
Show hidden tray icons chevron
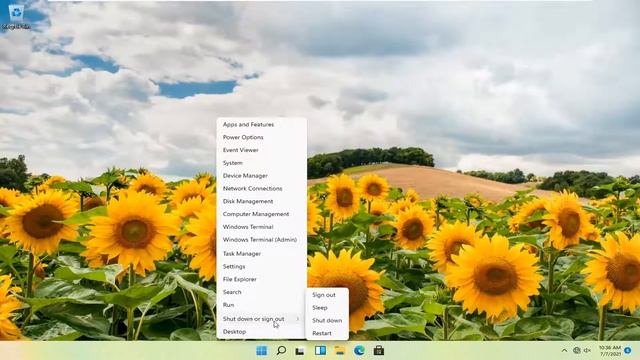[x=564, y=351]
